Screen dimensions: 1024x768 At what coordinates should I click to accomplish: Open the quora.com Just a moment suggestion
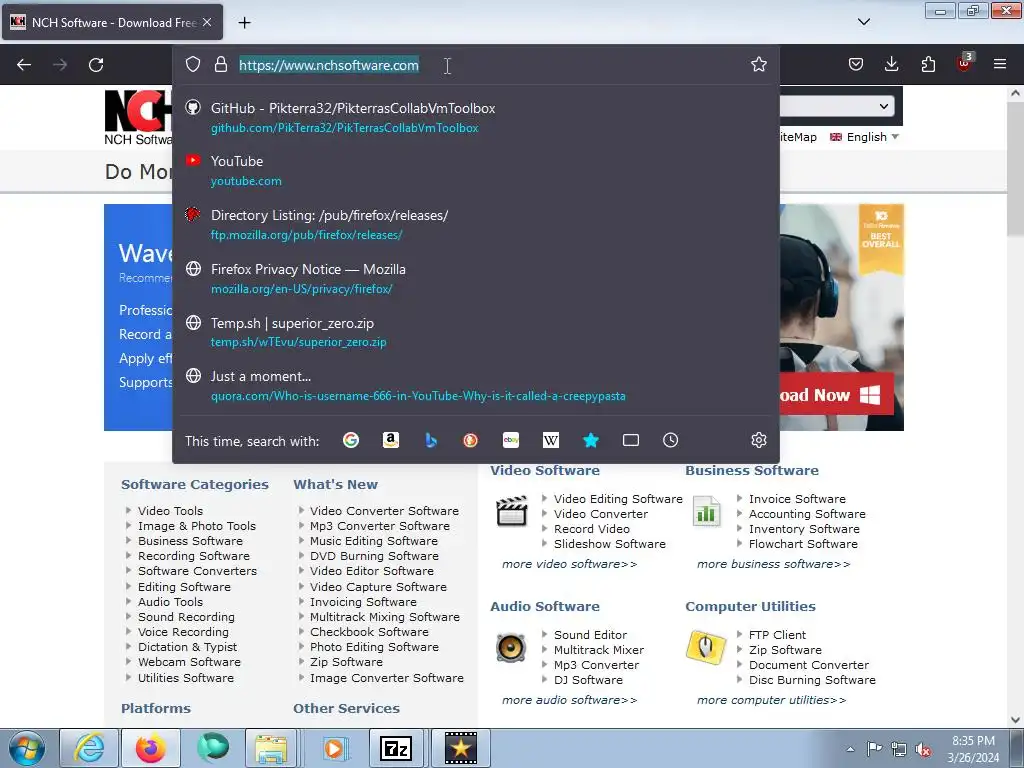click(475, 385)
